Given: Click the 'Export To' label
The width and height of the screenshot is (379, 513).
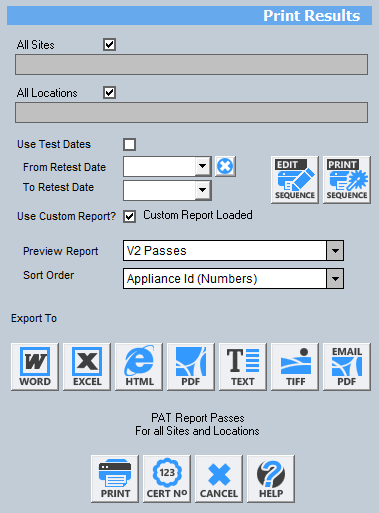Looking at the screenshot, I should 34,318.
